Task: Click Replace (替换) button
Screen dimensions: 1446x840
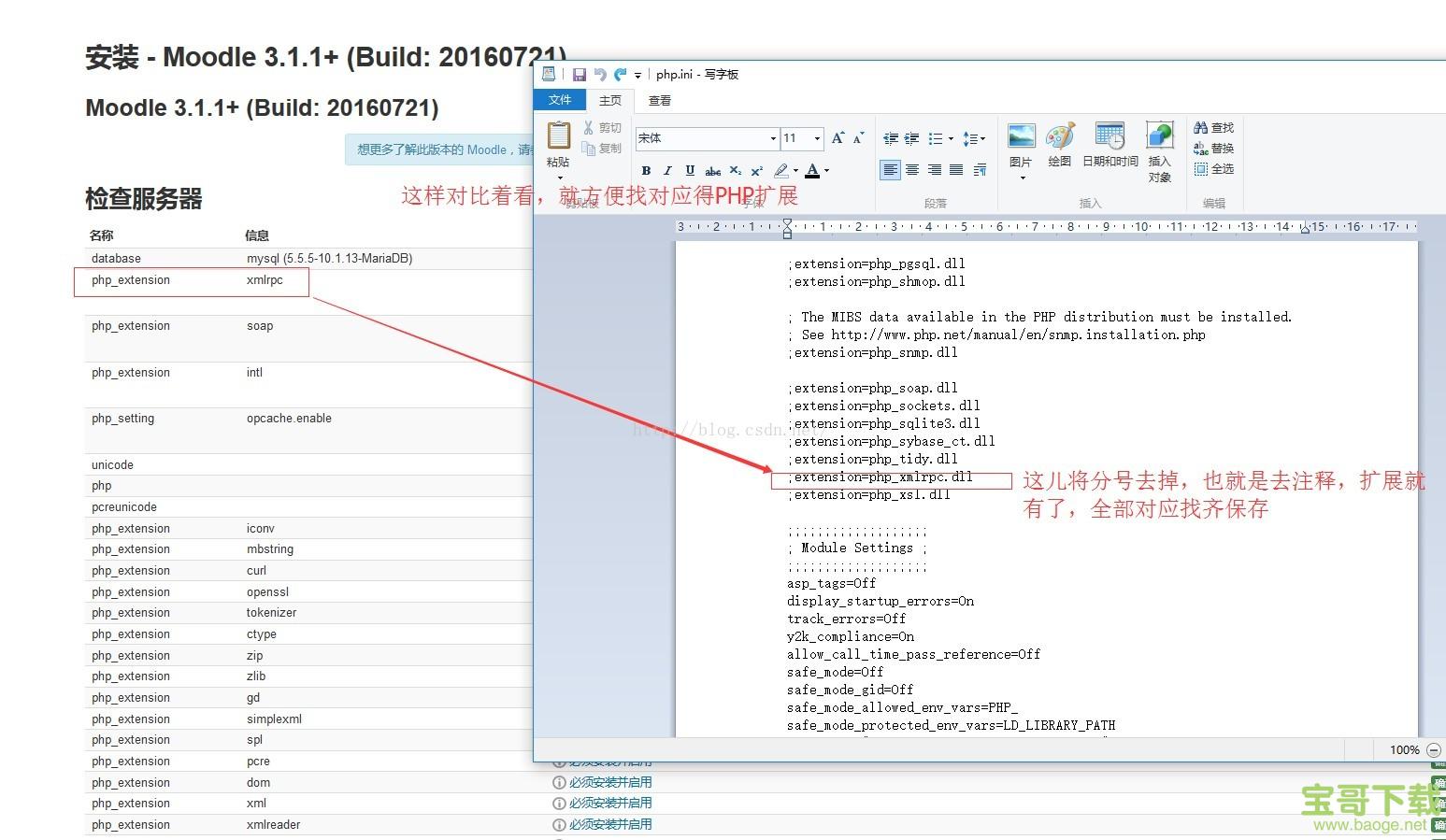Action: [x=1213, y=149]
